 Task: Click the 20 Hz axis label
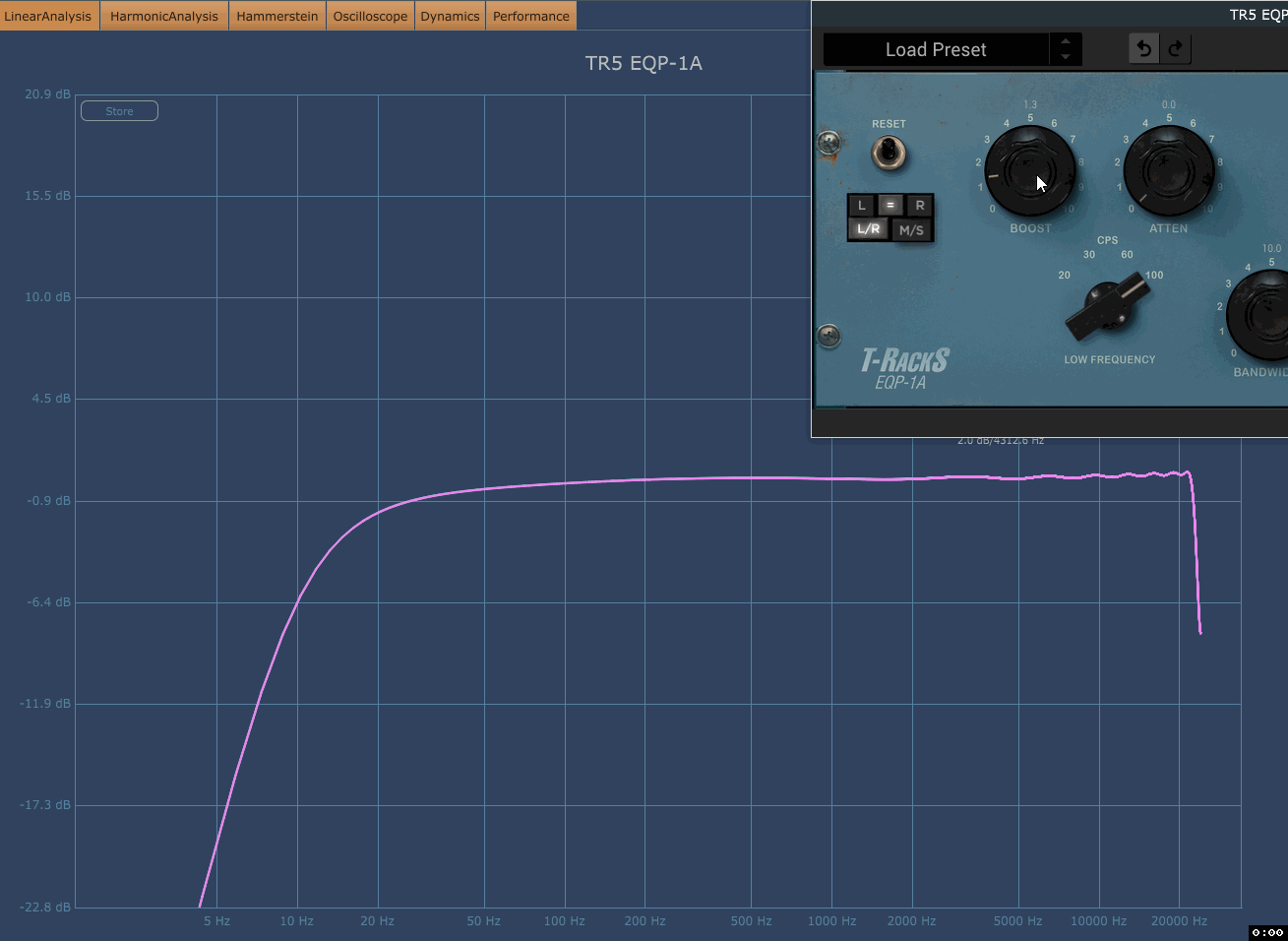pos(377,921)
